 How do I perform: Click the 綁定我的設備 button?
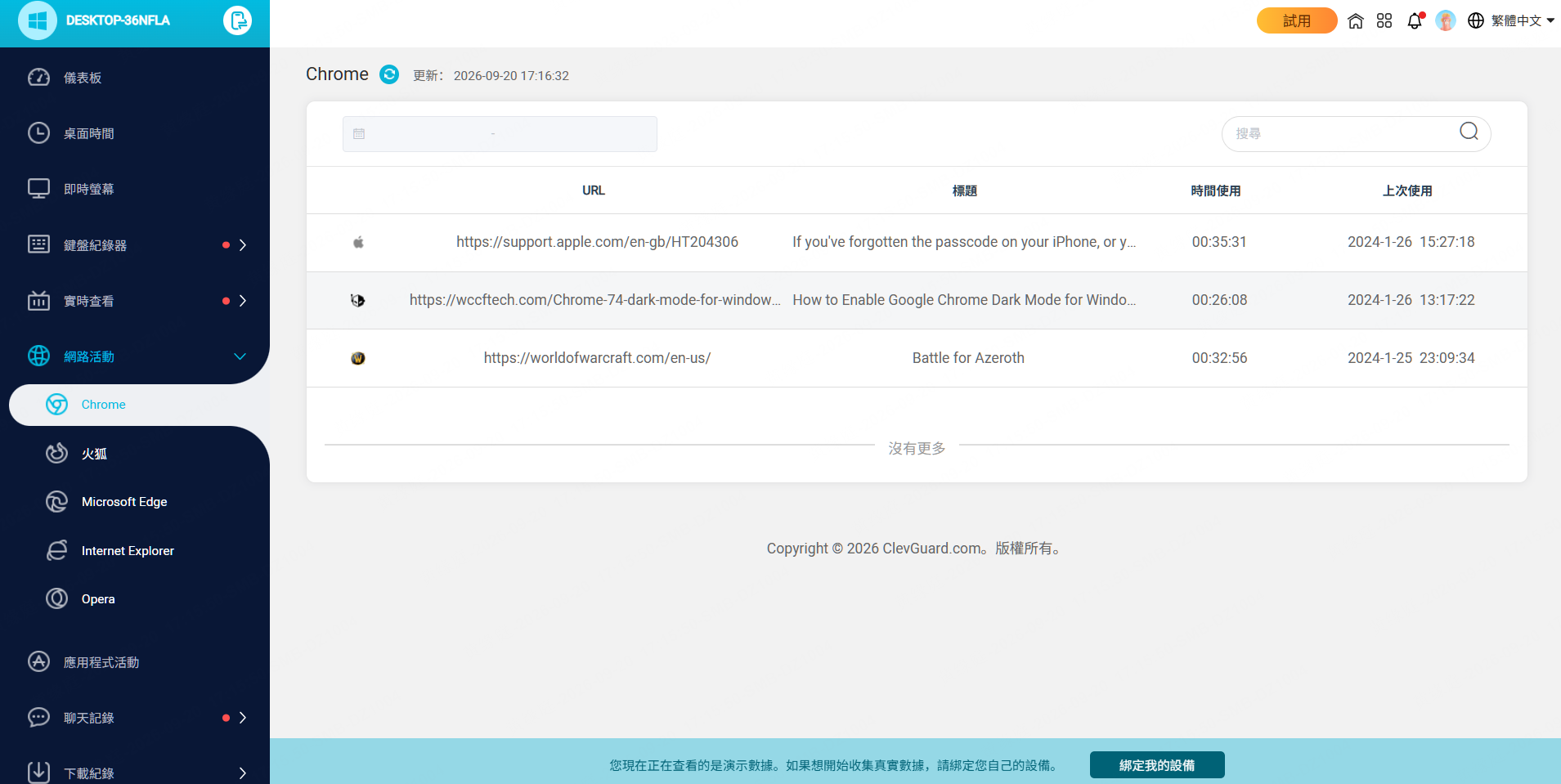pyautogui.click(x=1157, y=765)
